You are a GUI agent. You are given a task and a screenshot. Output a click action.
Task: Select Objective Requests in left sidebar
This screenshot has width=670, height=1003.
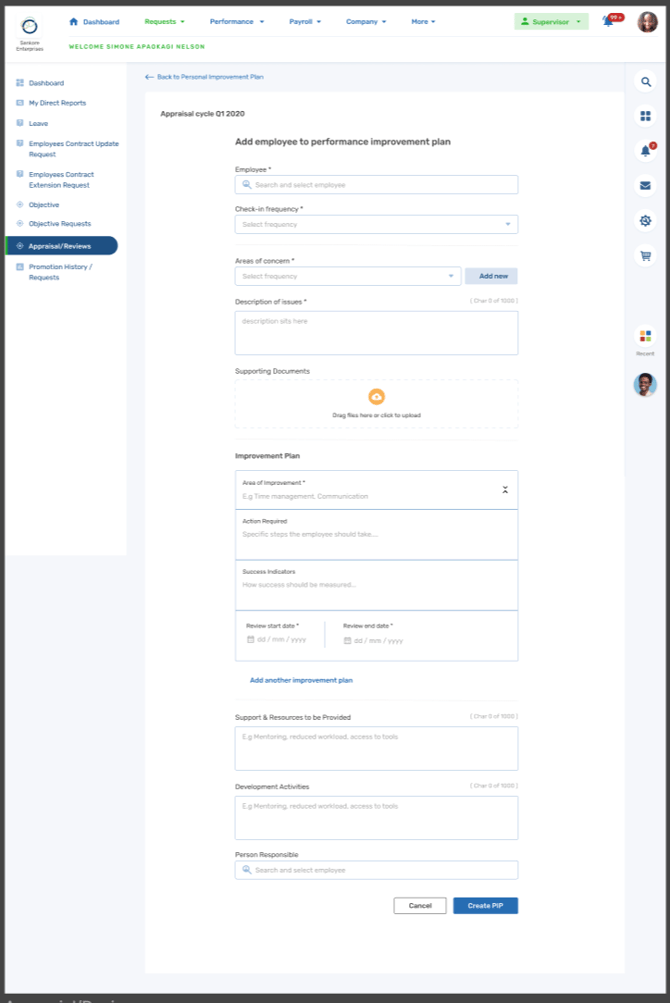click(59, 224)
